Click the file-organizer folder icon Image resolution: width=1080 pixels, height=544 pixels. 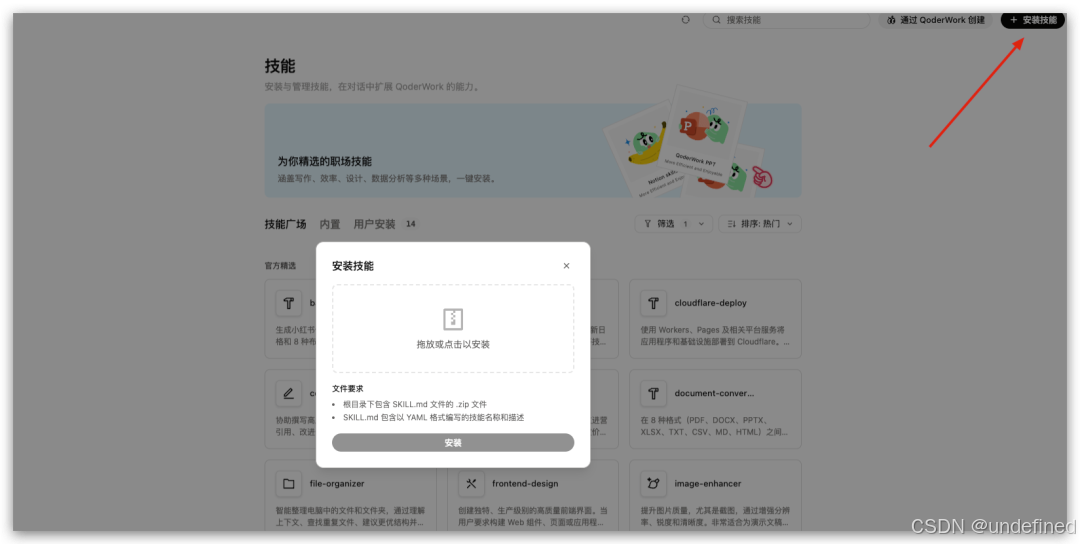(289, 483)
